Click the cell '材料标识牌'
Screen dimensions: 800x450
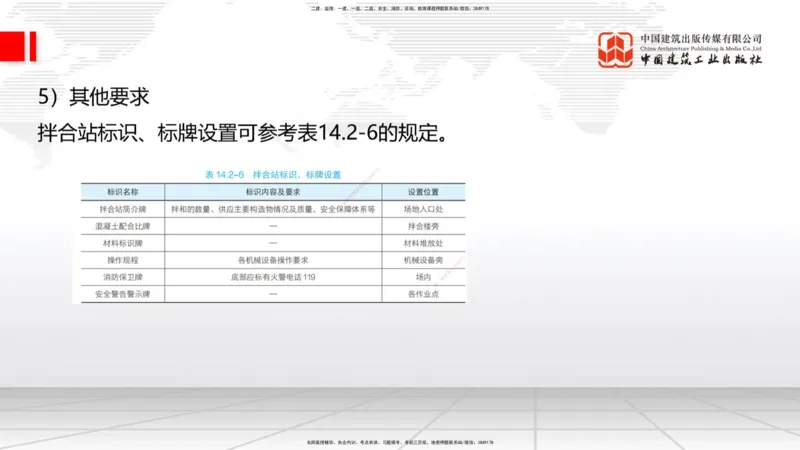click(122, 243)
